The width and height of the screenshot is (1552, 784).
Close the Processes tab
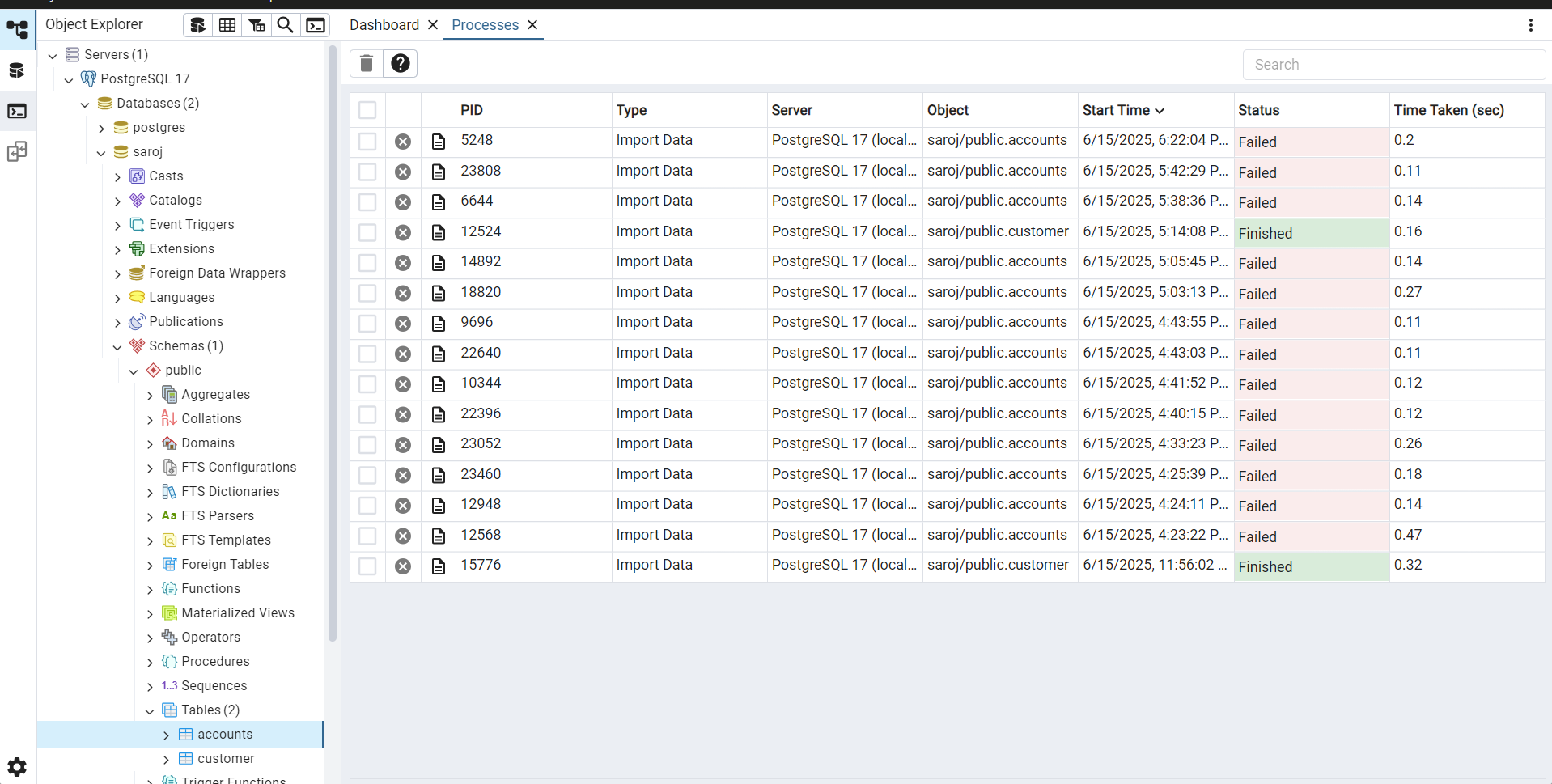click(x=532, y=25)
